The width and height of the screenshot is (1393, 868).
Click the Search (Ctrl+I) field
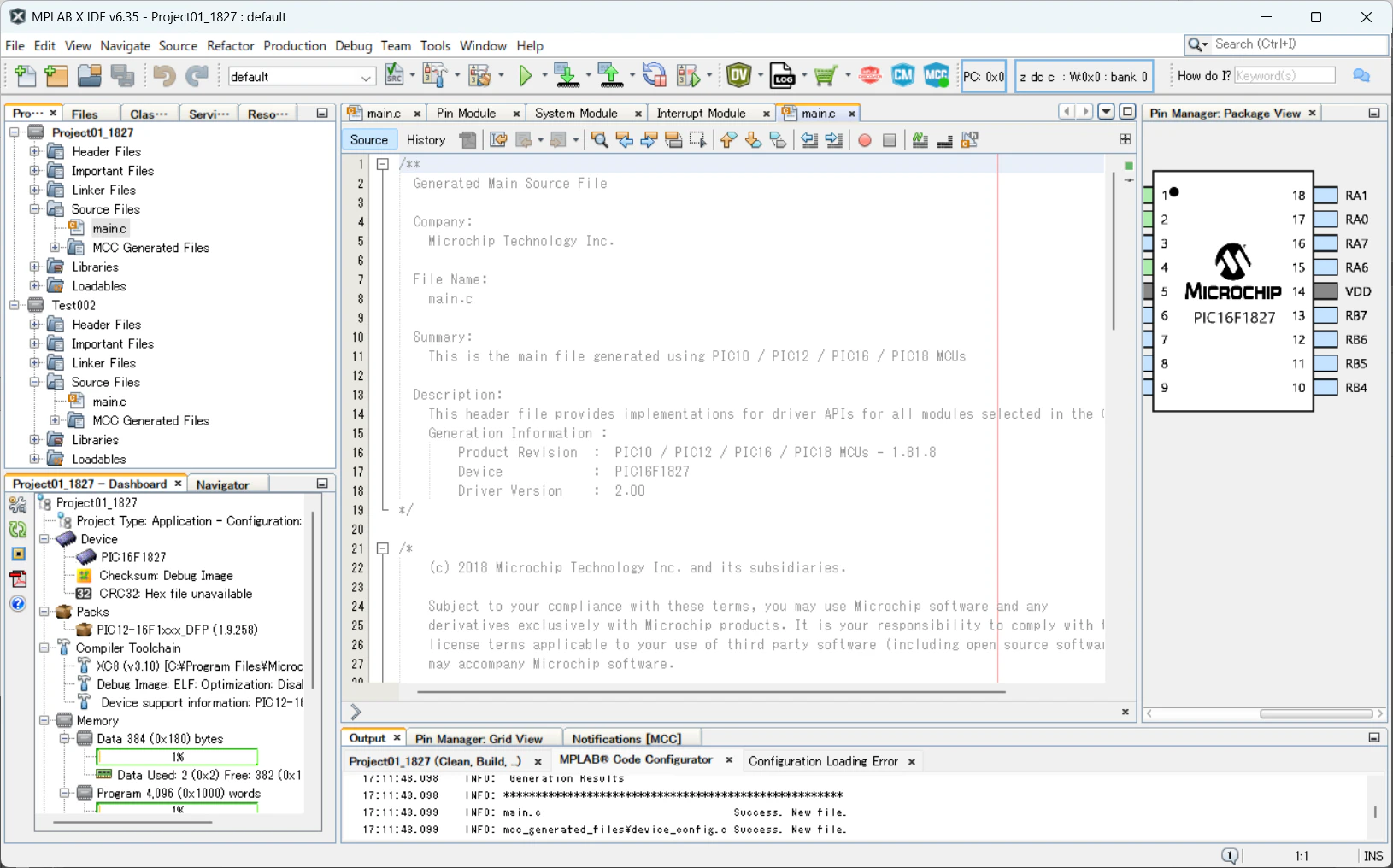(x=1299, y=44)
